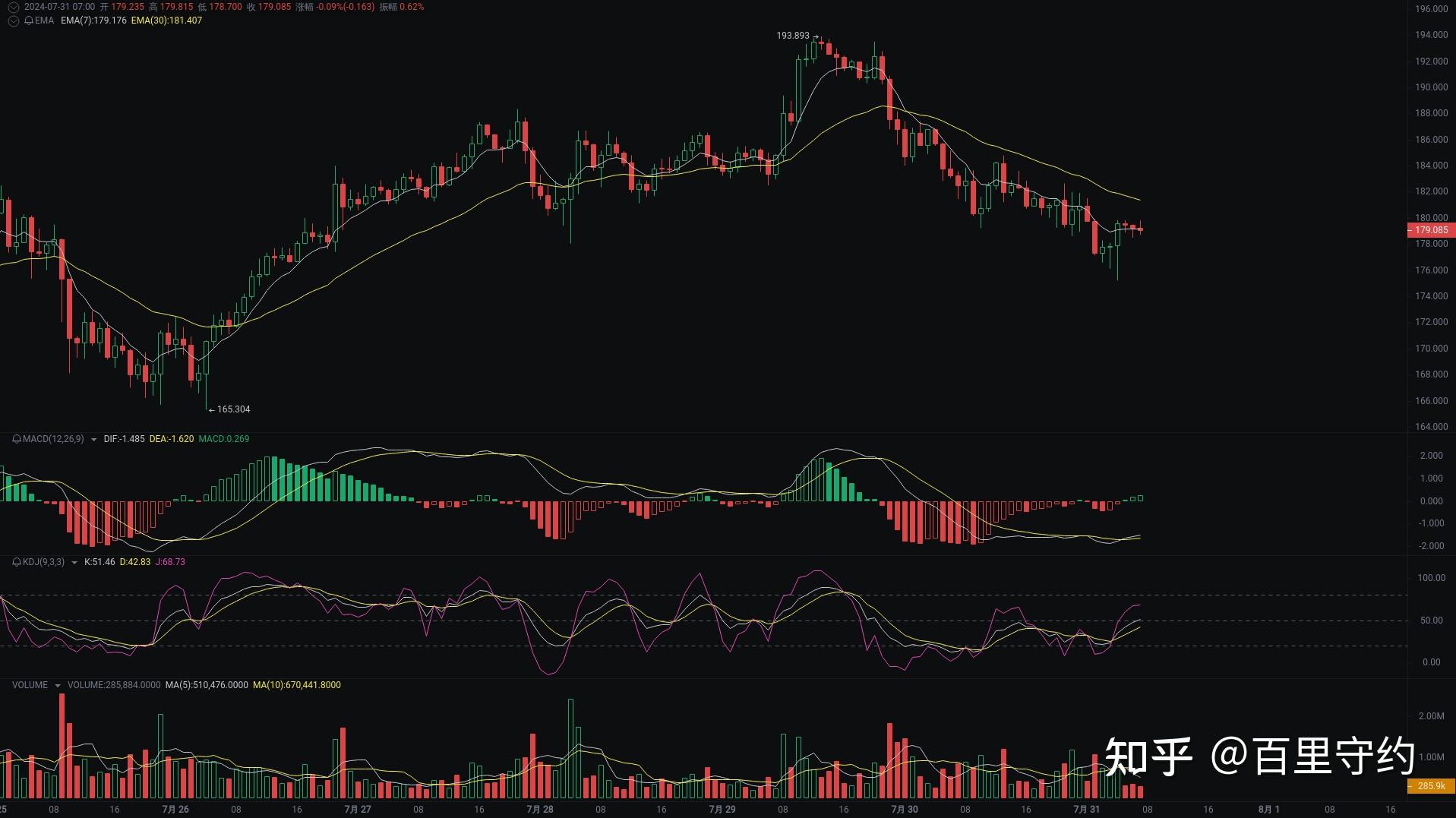Open the VOLUME indicator dropdown arrow

tap(57, 686)
